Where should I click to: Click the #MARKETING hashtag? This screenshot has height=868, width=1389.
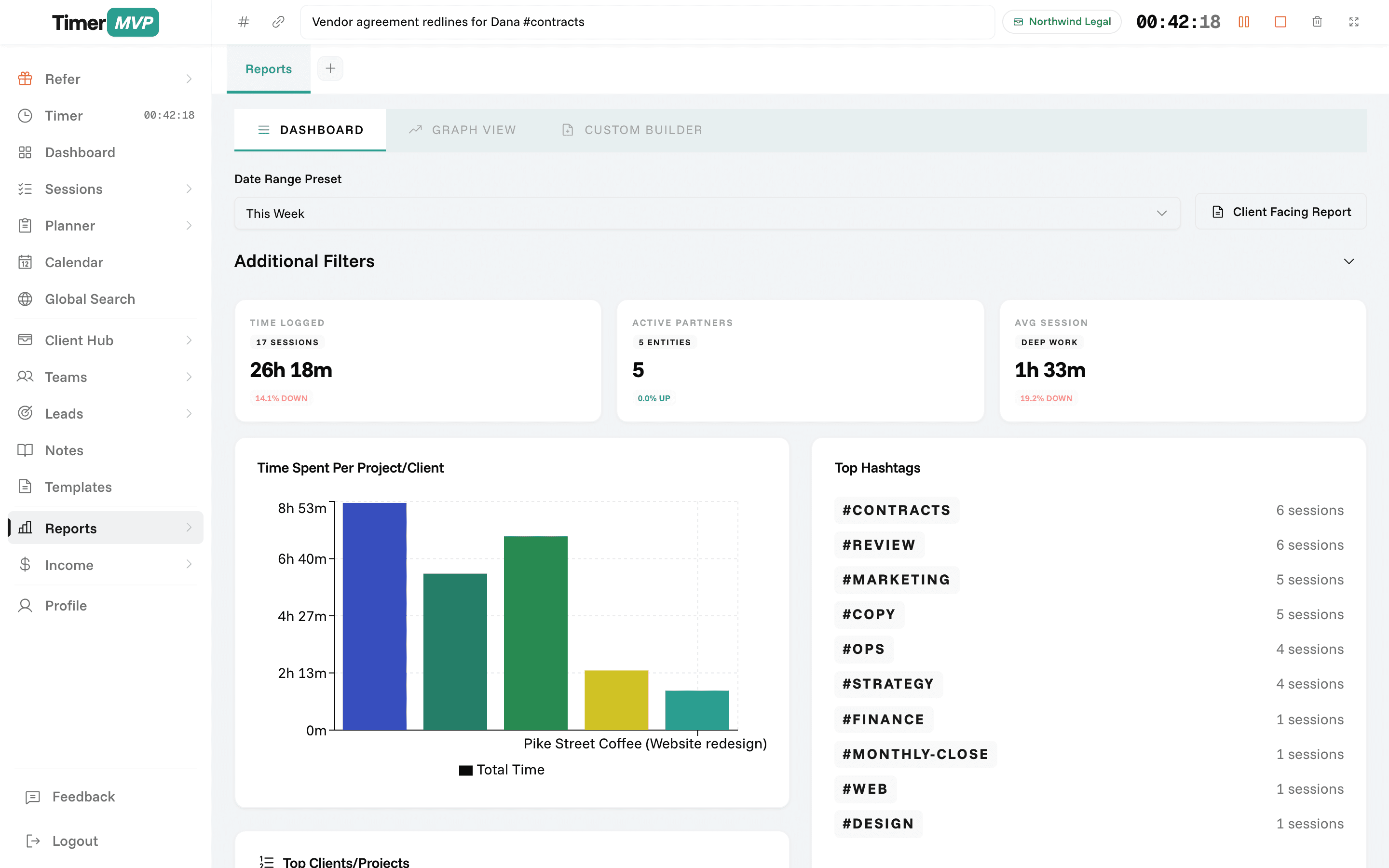tap(897, 580)
